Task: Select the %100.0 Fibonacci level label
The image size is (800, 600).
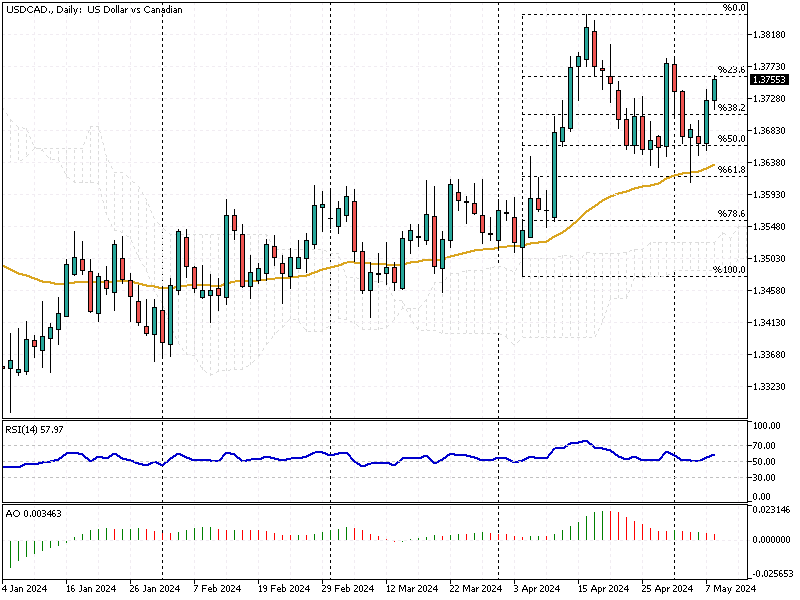Action: pos(729,270)
